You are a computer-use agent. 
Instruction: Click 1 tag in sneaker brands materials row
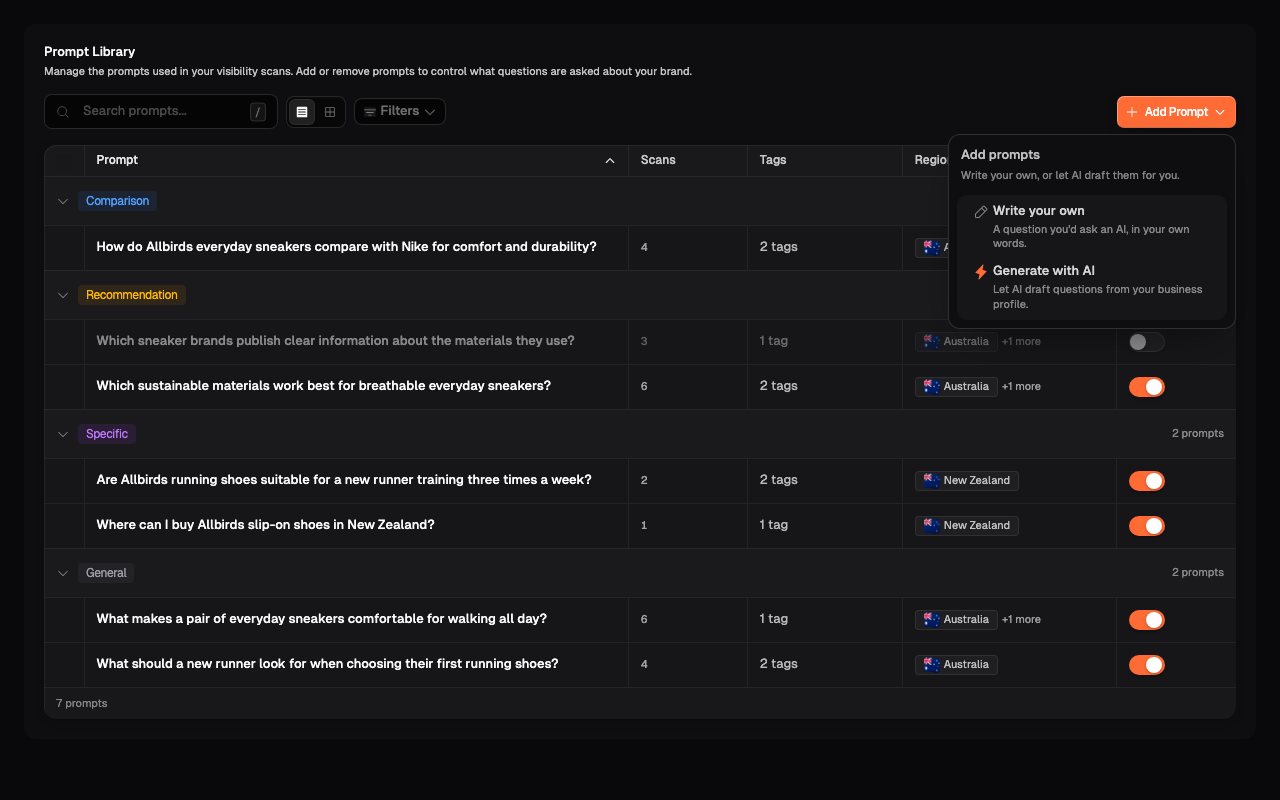click(774, 341)
